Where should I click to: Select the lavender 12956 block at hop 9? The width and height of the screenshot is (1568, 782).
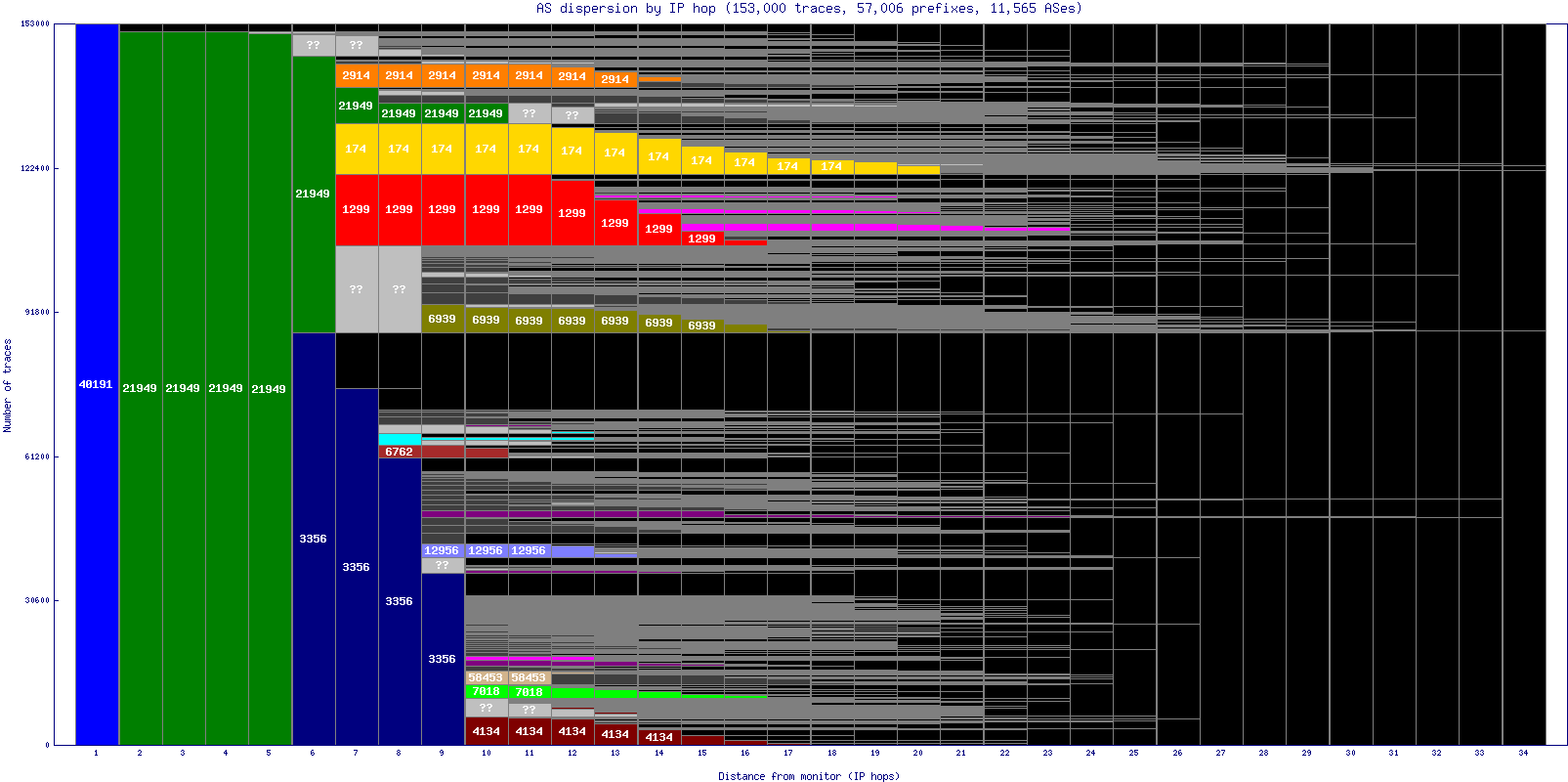pyautogui.click(x=443, y=550)
